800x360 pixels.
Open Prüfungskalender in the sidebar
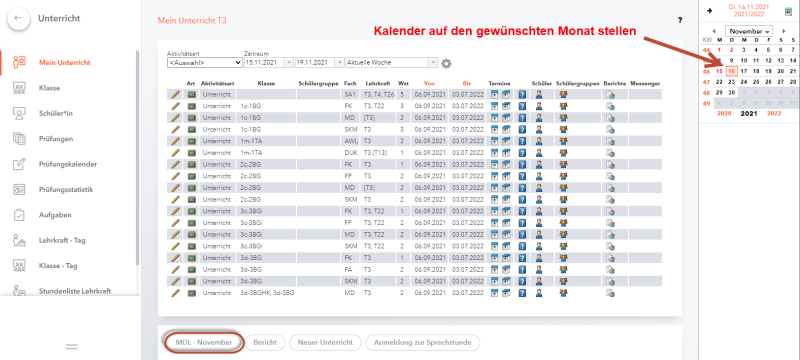68,164
